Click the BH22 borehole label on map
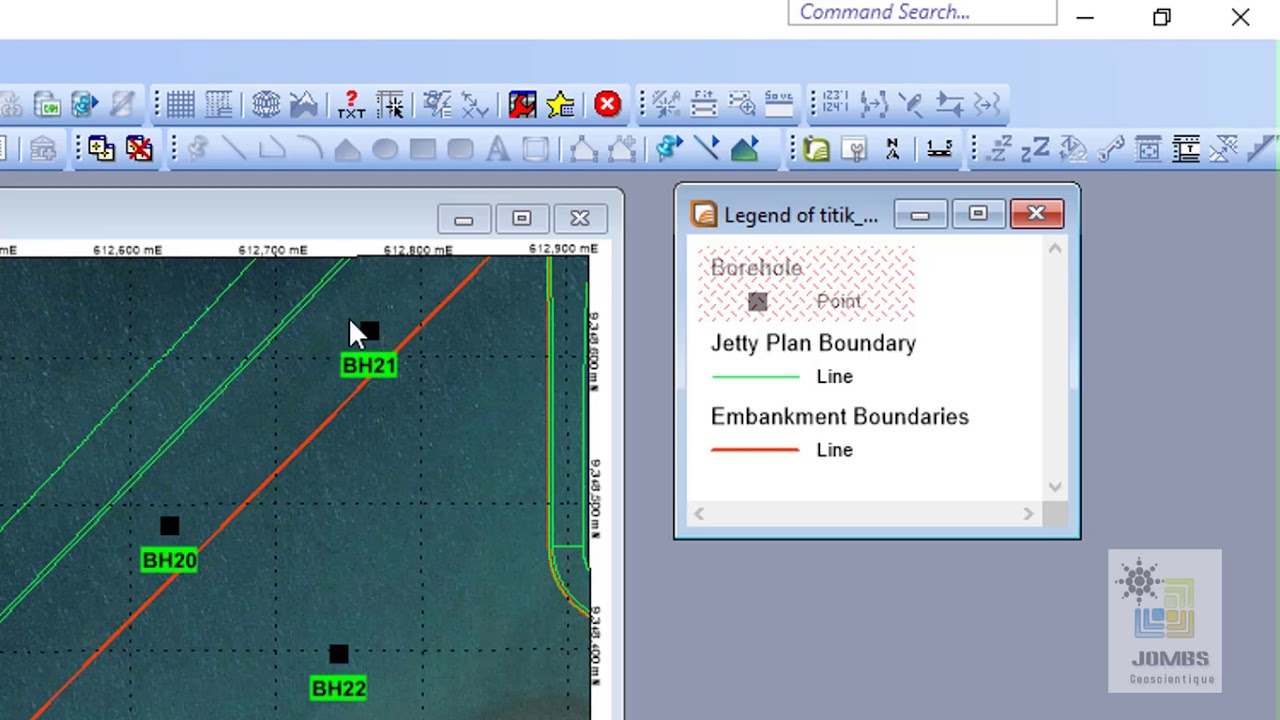 click(x=338, y=688)
